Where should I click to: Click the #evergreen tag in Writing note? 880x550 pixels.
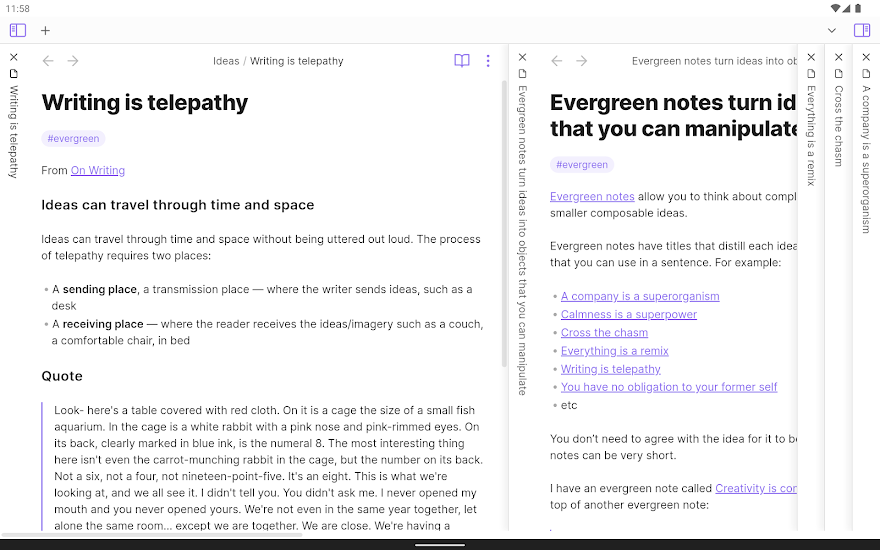click(73, 139)
